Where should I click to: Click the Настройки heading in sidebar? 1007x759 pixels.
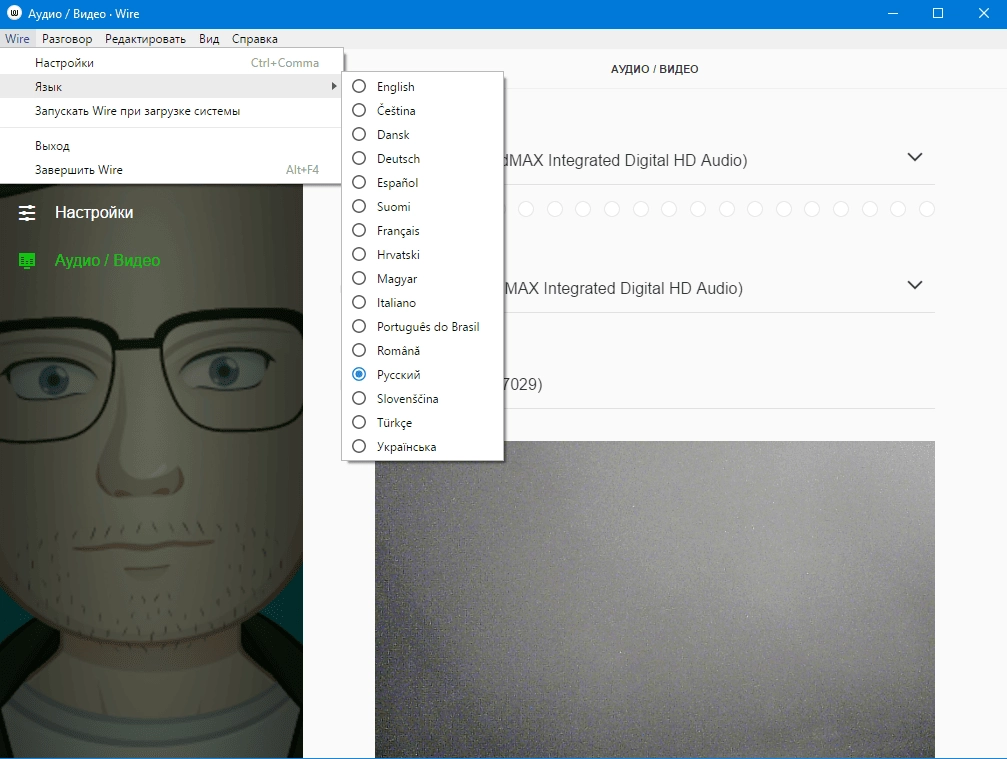click(x=94, y=213)
